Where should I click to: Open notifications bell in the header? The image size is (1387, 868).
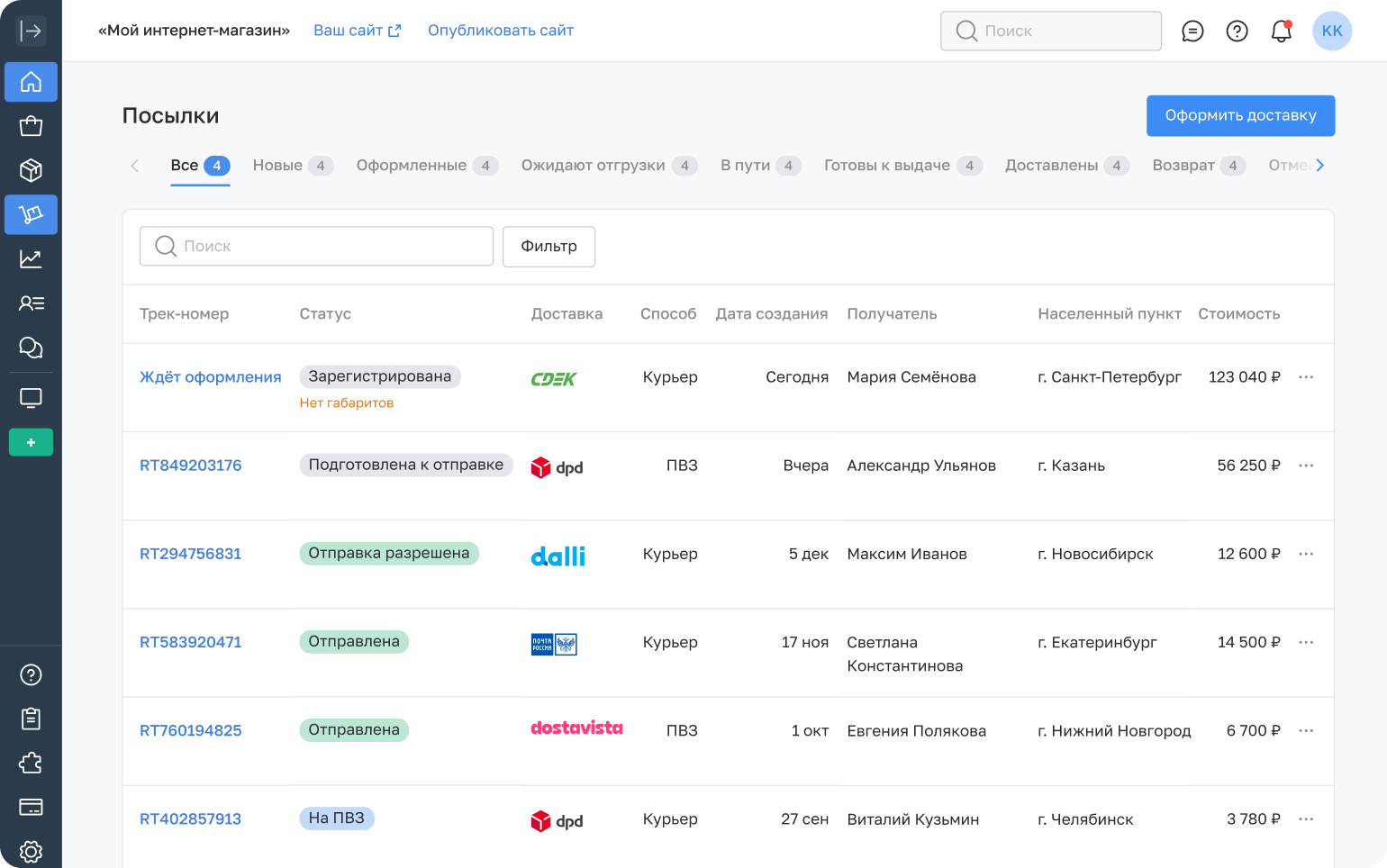click(1281, 32)
